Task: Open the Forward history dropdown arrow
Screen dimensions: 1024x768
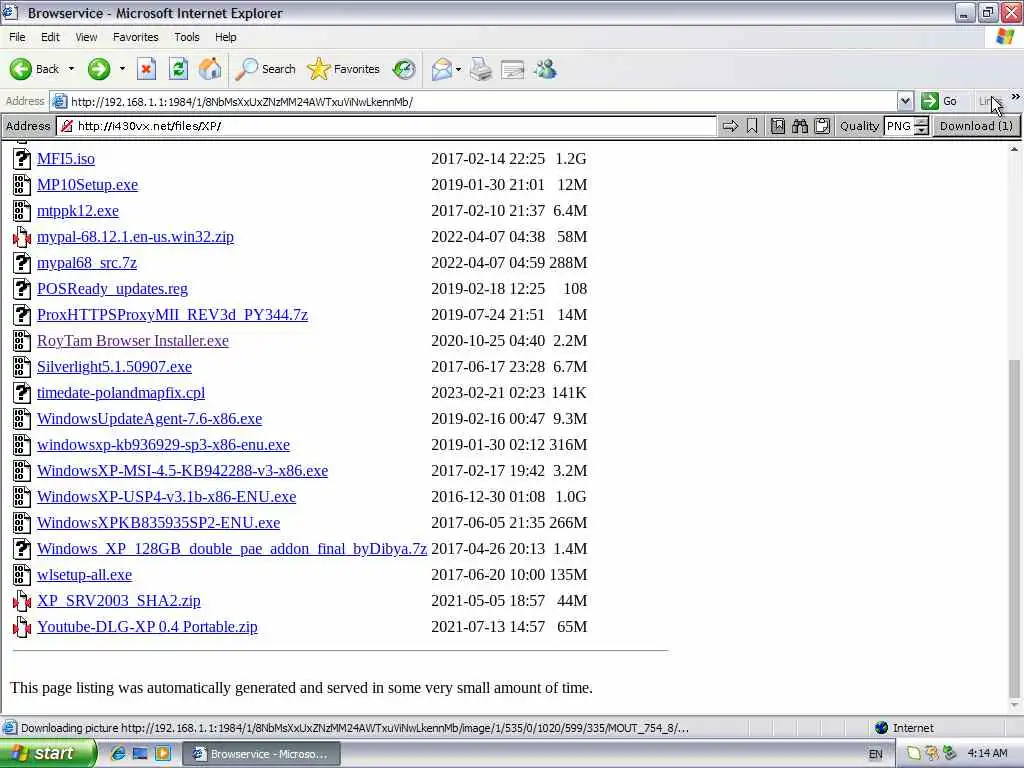Action: [122, 69]
